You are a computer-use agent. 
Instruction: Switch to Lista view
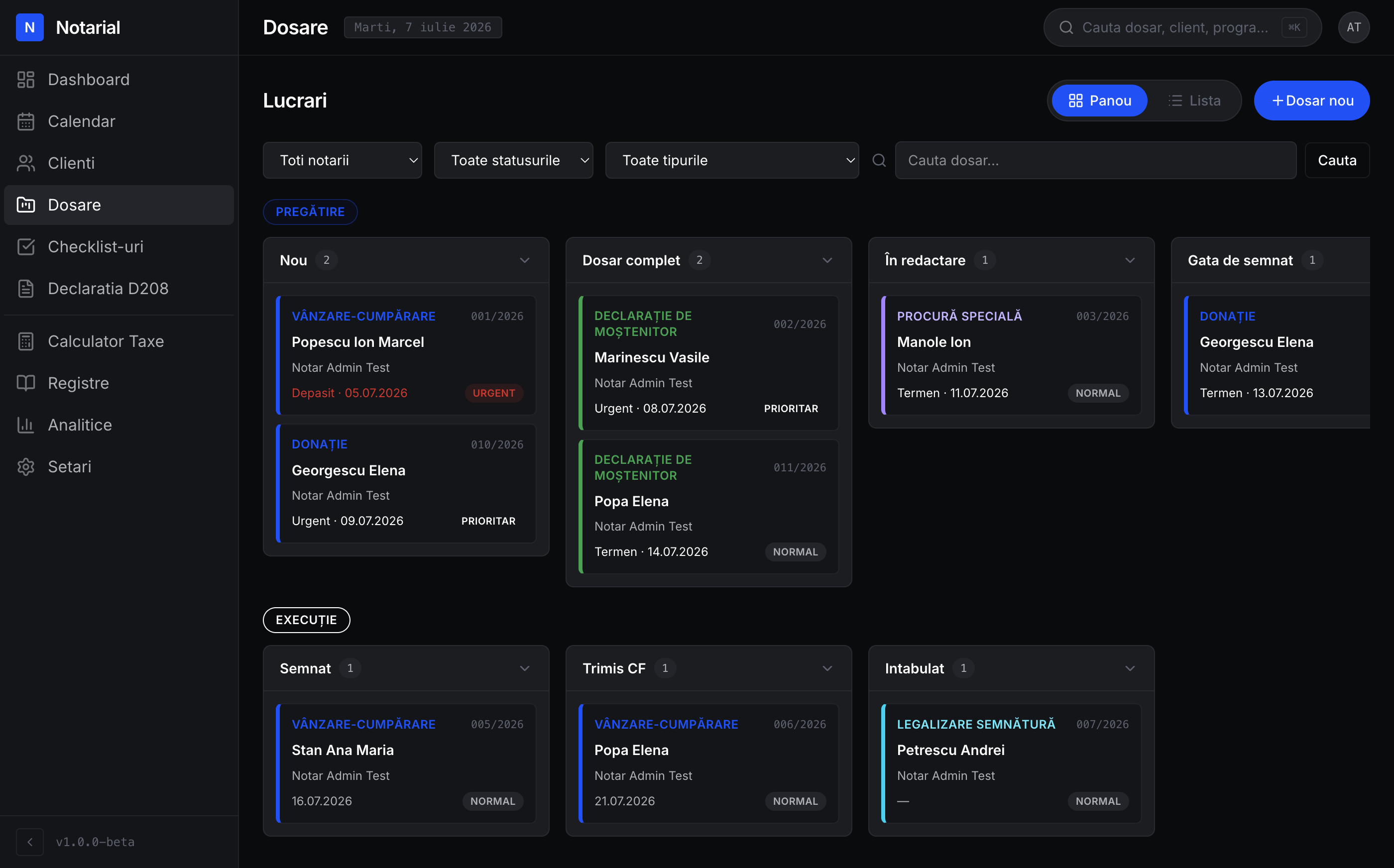coord(1194,101)
